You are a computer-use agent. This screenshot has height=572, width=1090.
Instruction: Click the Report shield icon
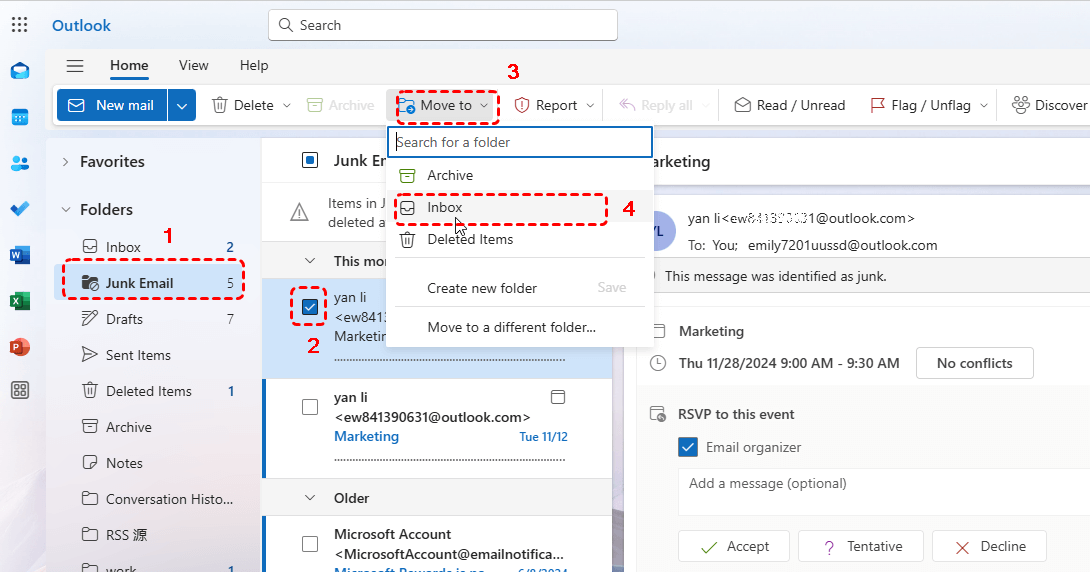point(522,105)
